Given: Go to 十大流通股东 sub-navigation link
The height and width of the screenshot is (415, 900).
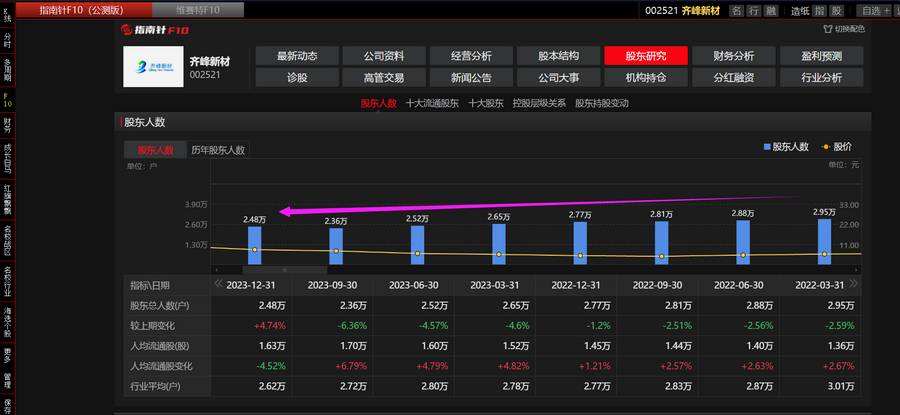Looking at the screenshot, I should [432, 103].
